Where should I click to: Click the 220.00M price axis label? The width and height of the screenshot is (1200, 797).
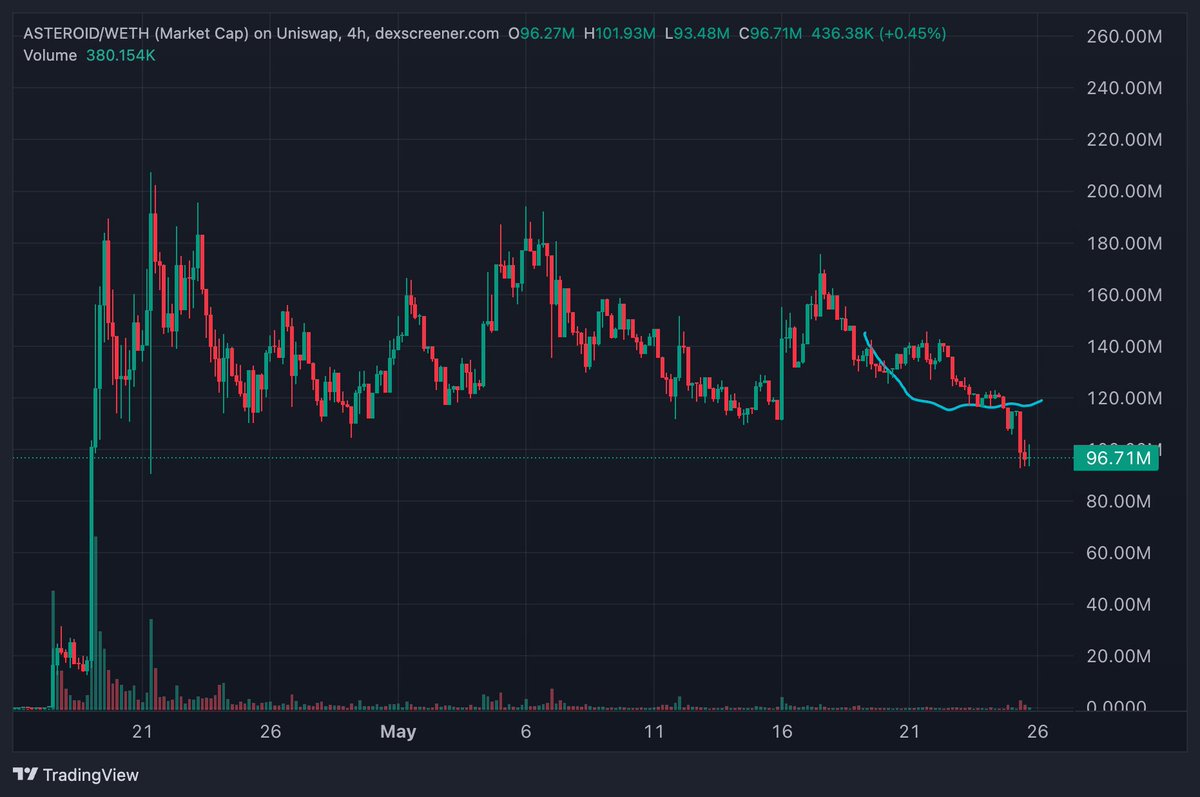point(1125,140)
